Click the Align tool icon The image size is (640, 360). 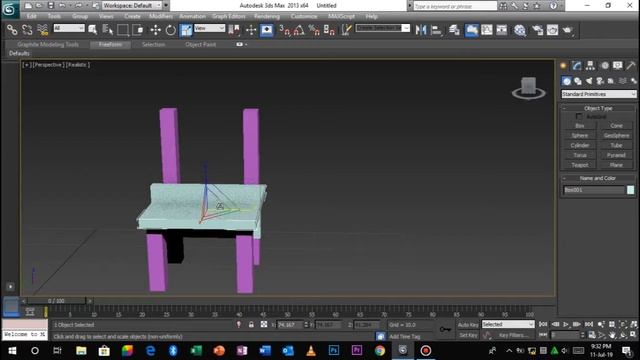pos(436,30)
